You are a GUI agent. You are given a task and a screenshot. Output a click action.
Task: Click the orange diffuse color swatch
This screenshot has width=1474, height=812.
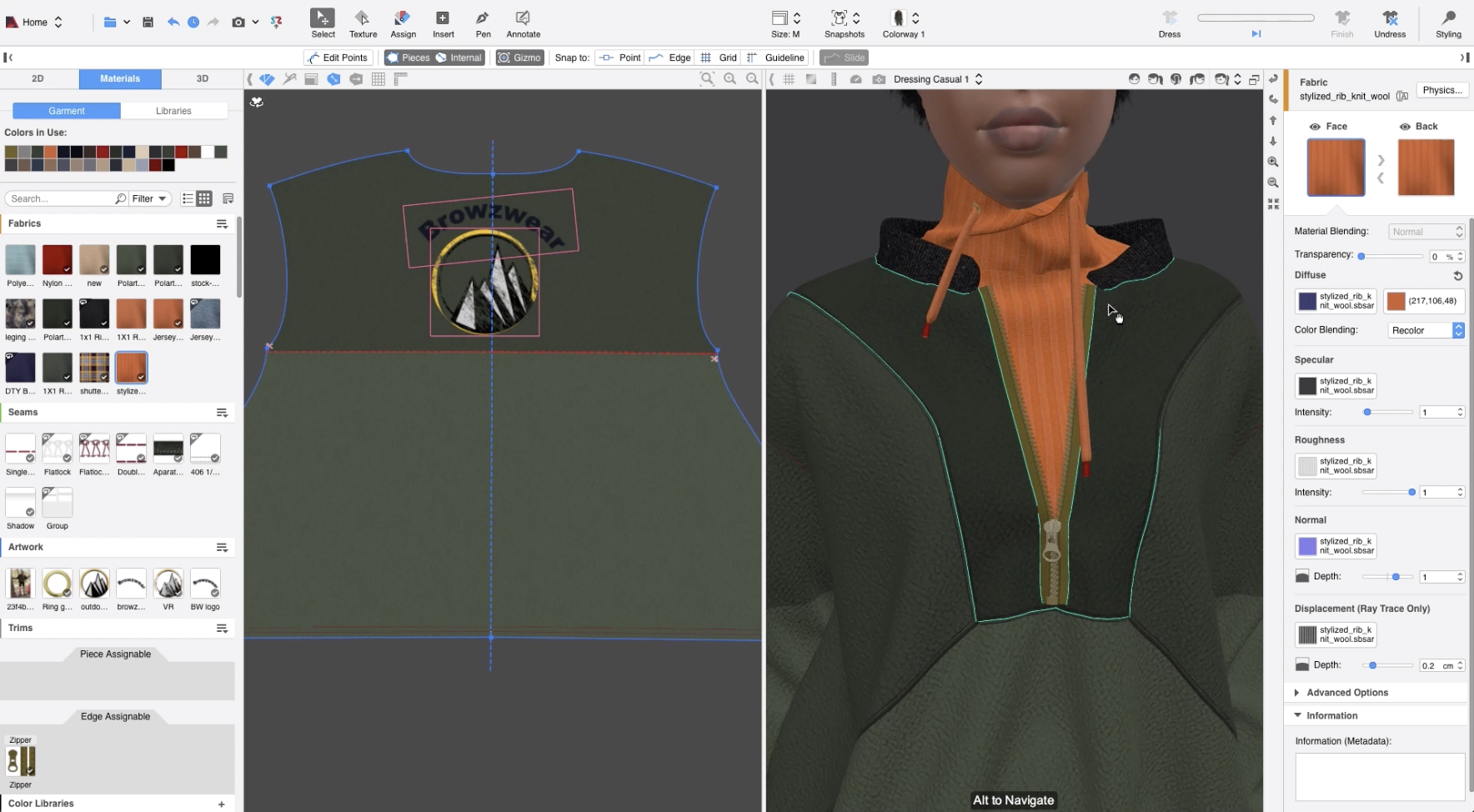point(1396,301)
